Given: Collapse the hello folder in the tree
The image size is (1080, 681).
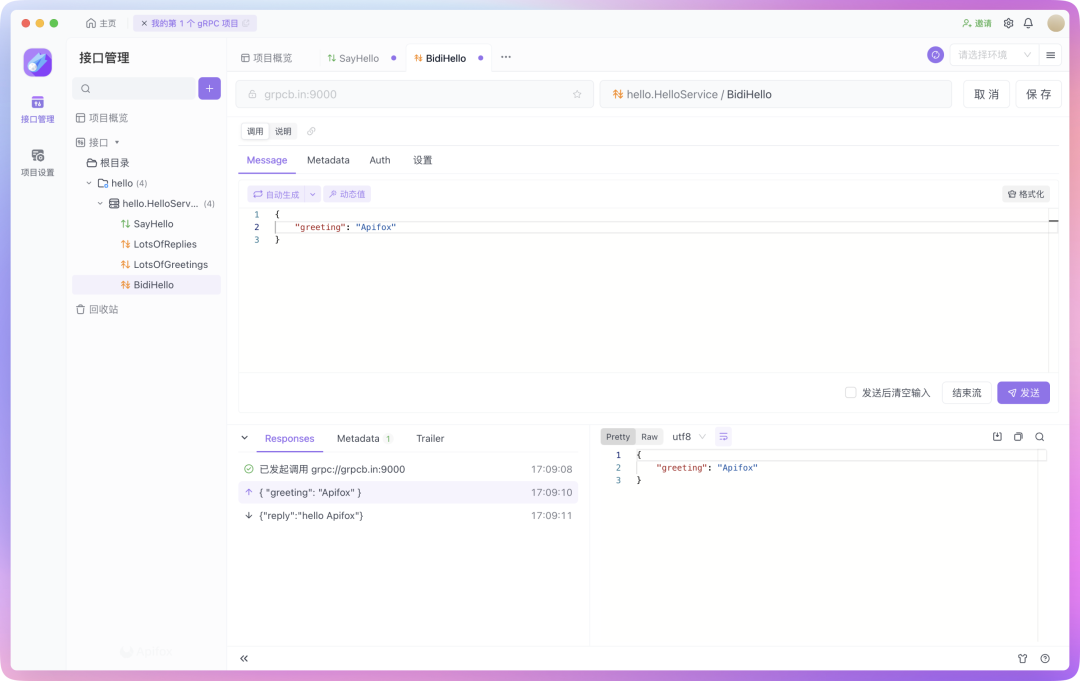Looking at the screenshot, I should (x=89, y=183).
